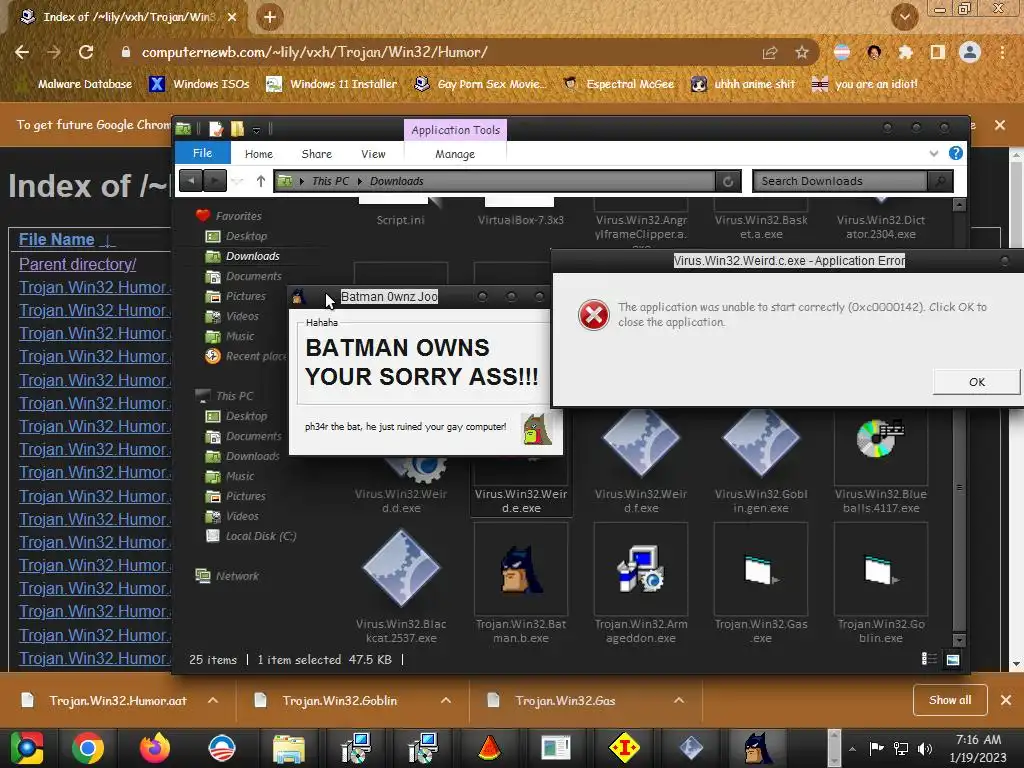Open Explorer help question mark icon
This screenshot has width=1024, height=768.
pos(955,153)
